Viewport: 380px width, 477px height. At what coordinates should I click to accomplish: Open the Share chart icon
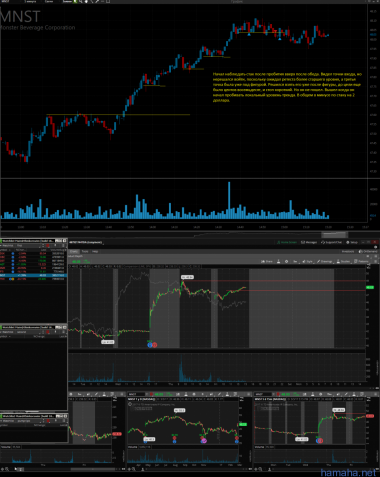pos(267,261)
